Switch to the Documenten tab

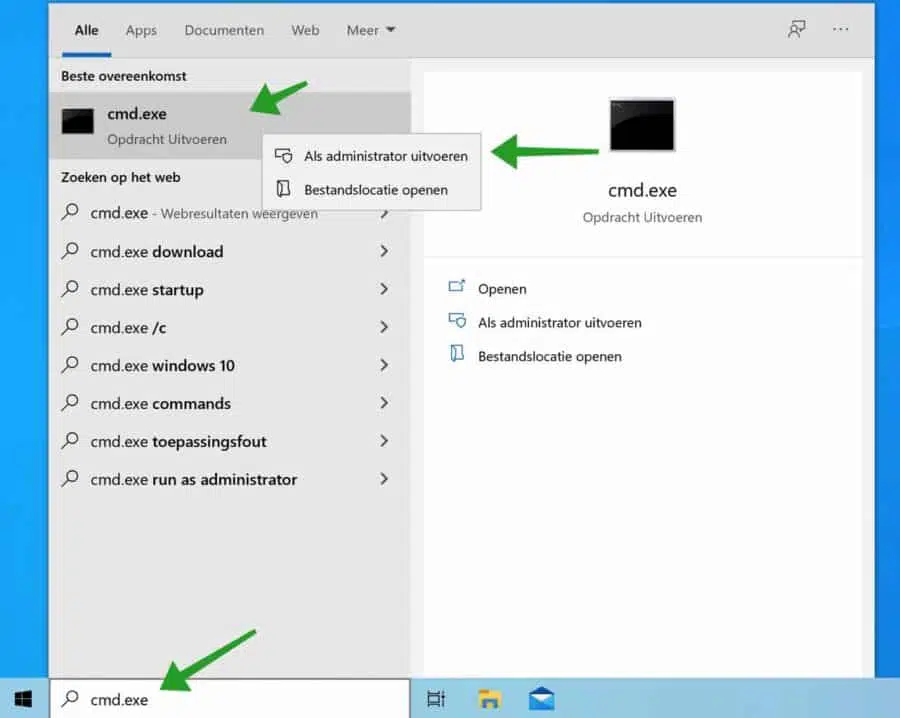pyautogui.click(x=224, y=30)
